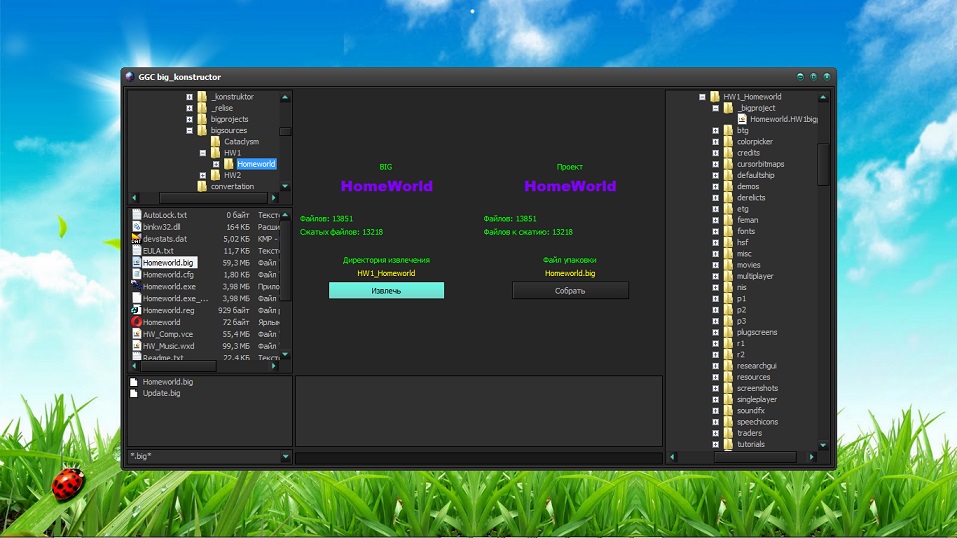957x538 pixels.
Task: Click the Homeworld.HW1bigproject file icon
Action: click(x=742, y=119)
